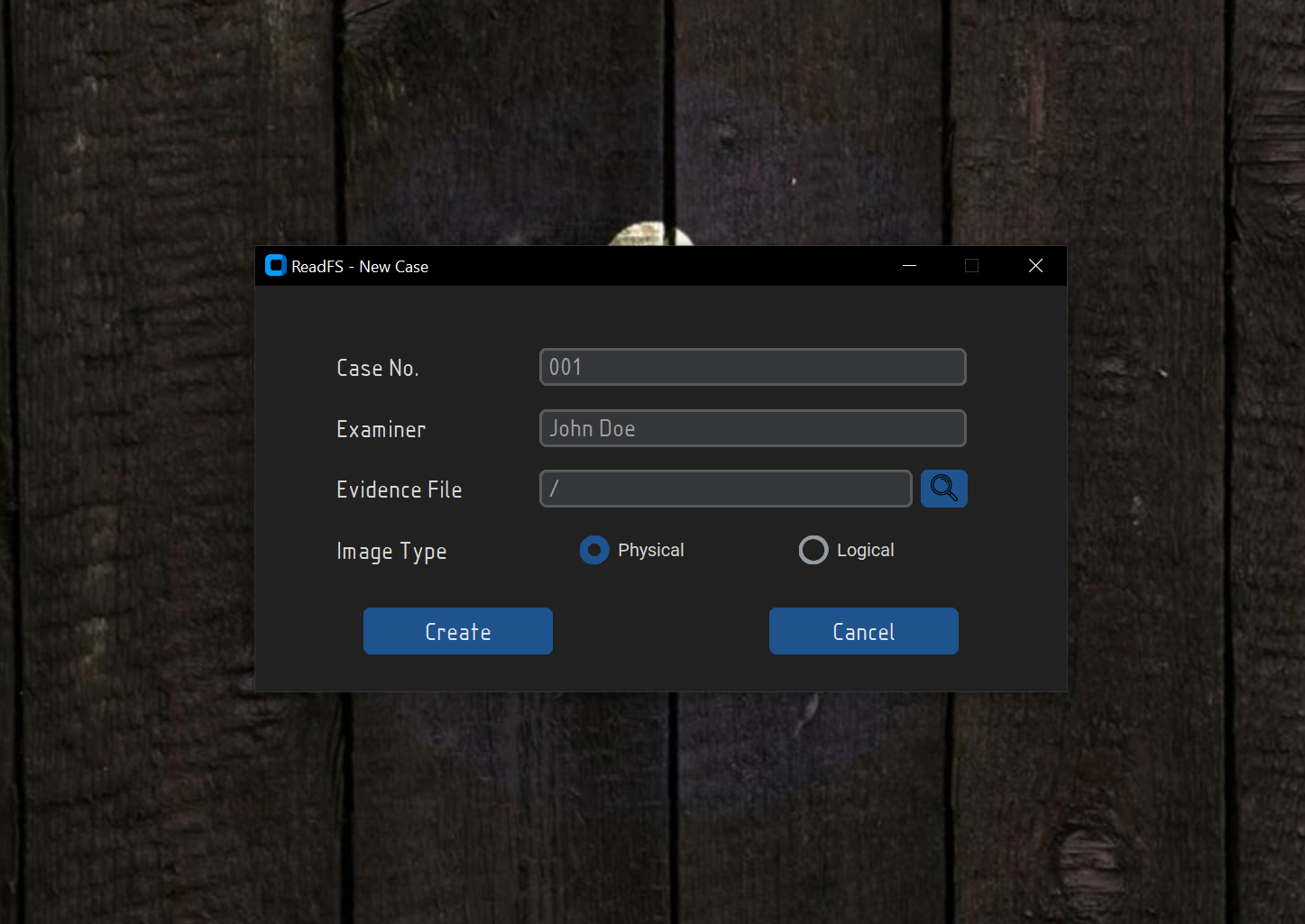Click the Cancel button
The width and height of the screenshot is (1305, 924).
864,631
